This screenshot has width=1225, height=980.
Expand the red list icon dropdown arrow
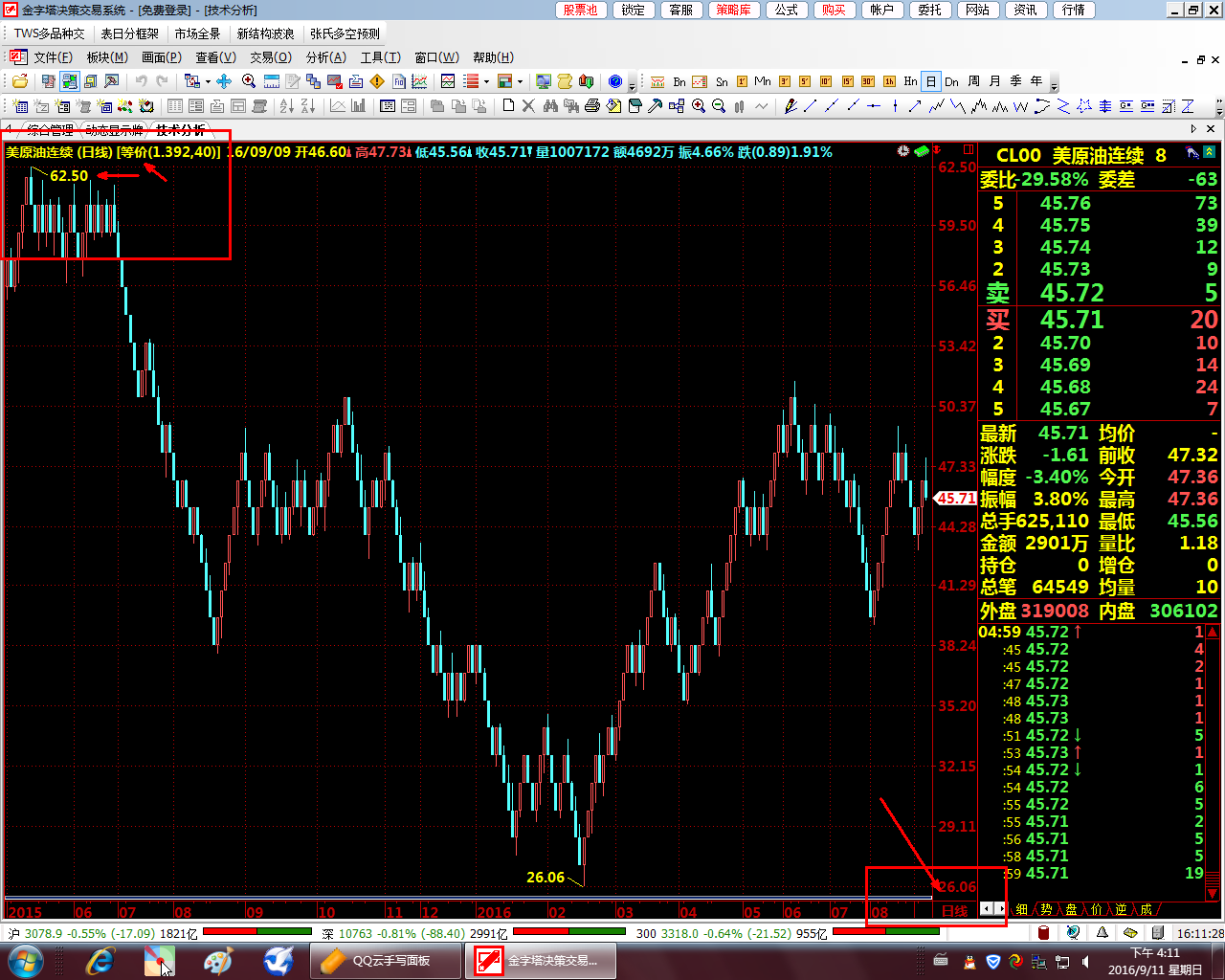coord(486,81)
